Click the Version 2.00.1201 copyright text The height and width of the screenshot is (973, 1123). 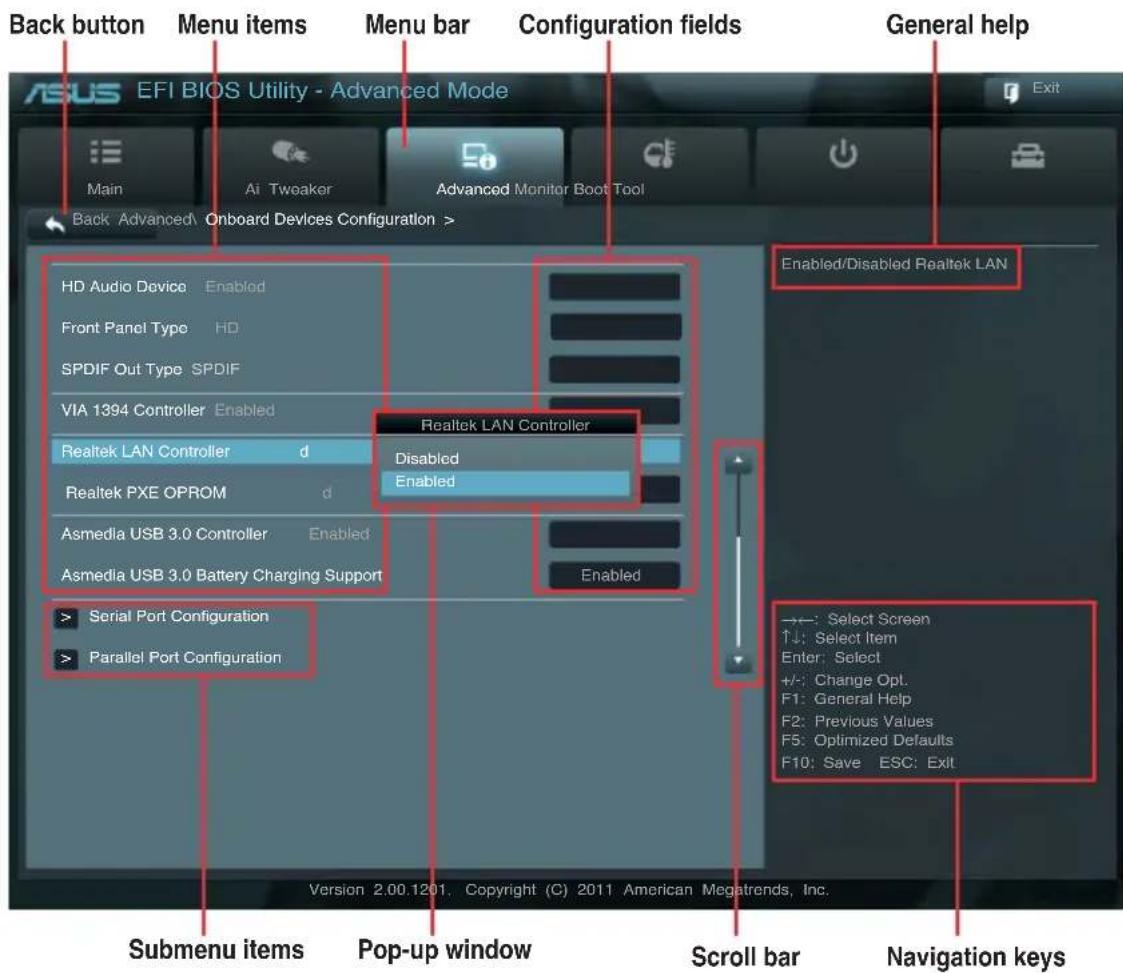(569, 890)
